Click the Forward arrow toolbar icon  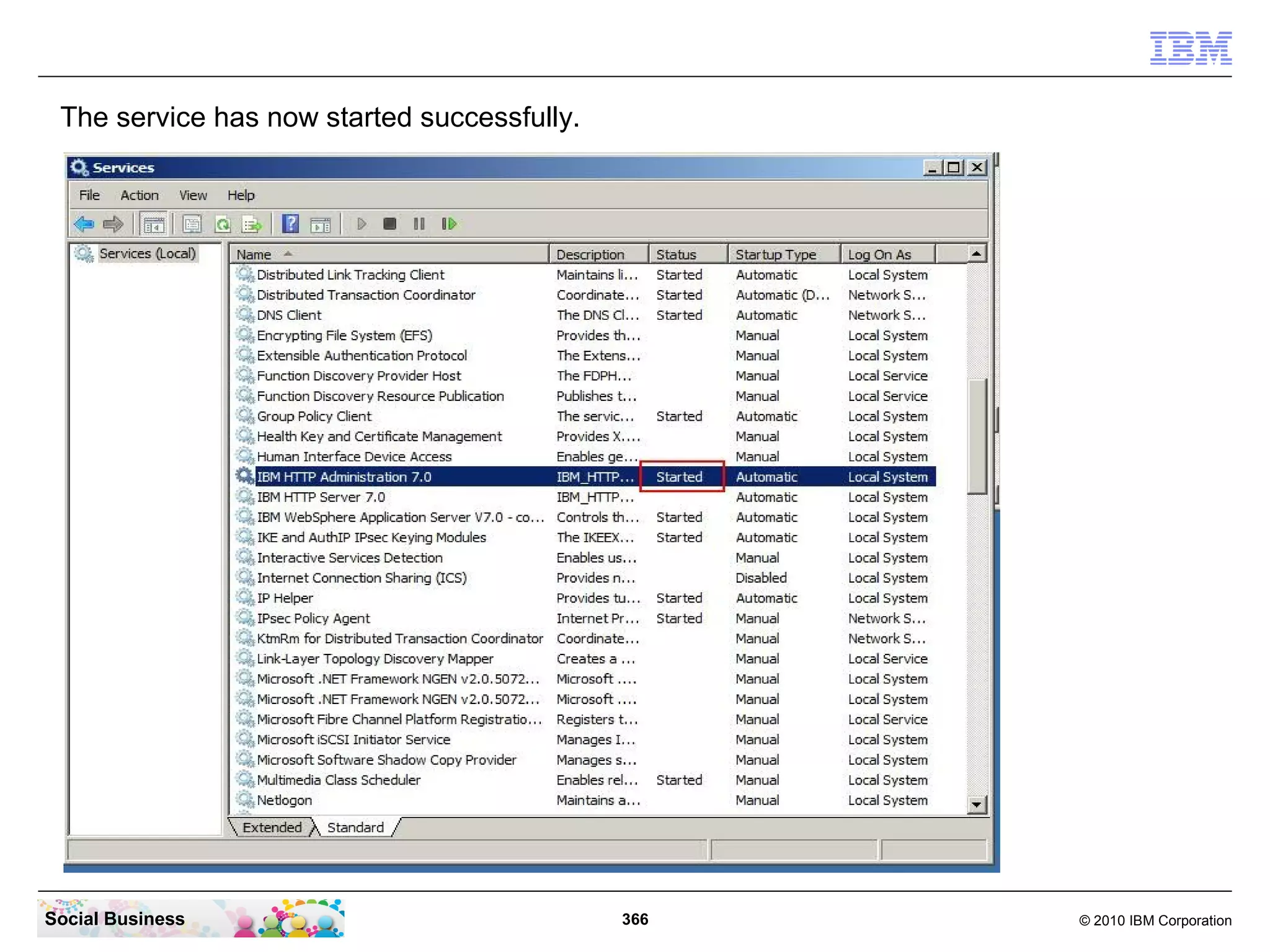(113, 224)
